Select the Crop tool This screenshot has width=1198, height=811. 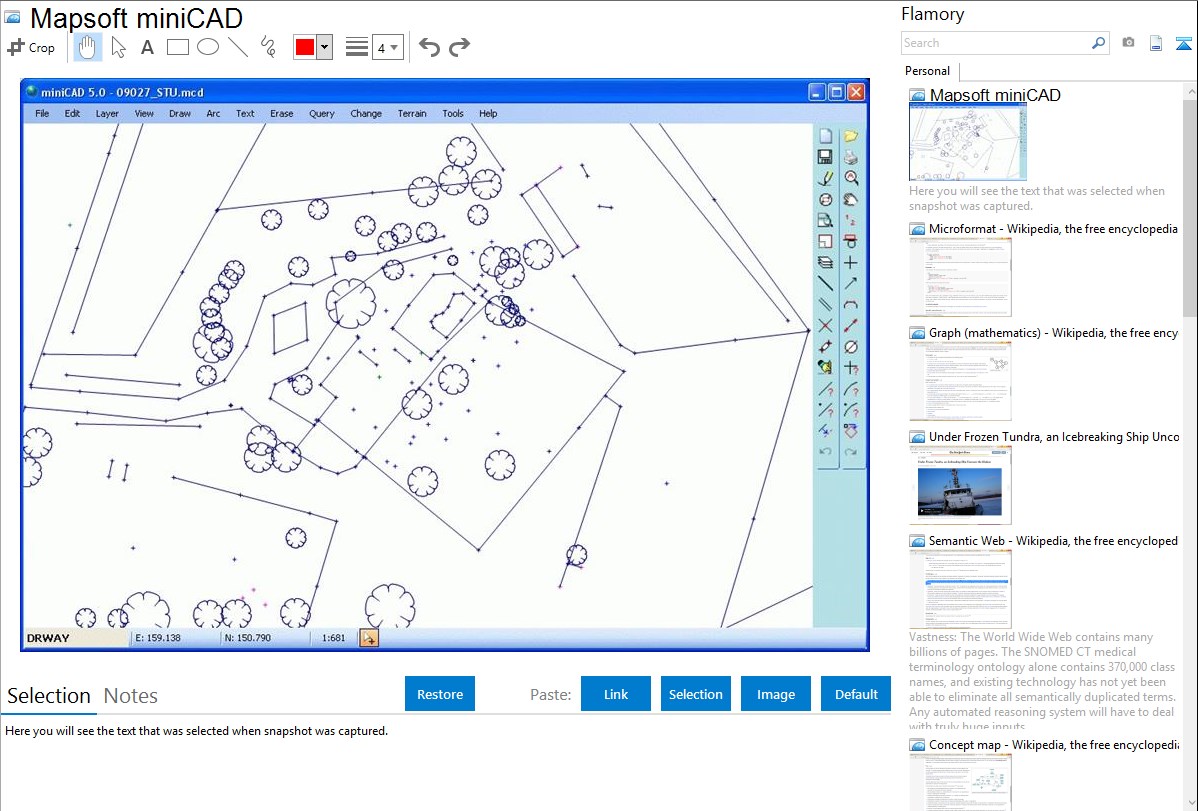pyautogui.click(x=31, y=47)
